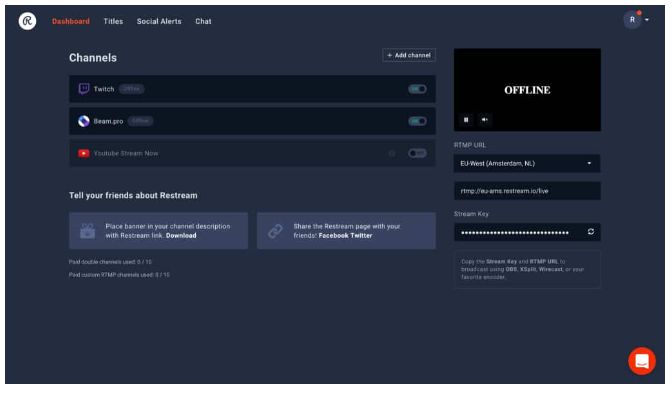This screenshot has height=395, width=672.
Task: Toggle the Beam.pro channel switch
Action: point(417,121)
